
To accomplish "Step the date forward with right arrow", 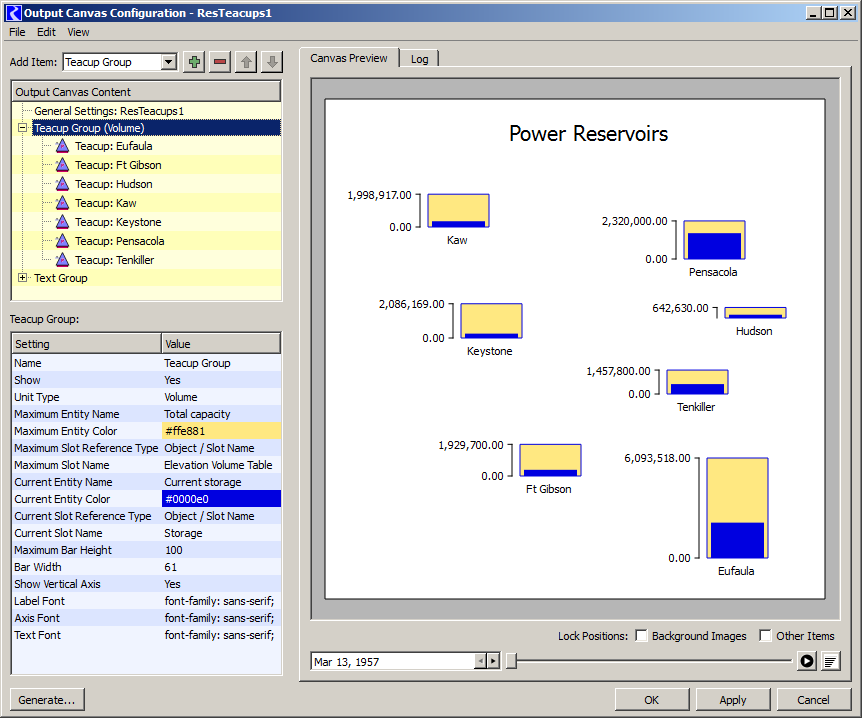I will 493,661.
